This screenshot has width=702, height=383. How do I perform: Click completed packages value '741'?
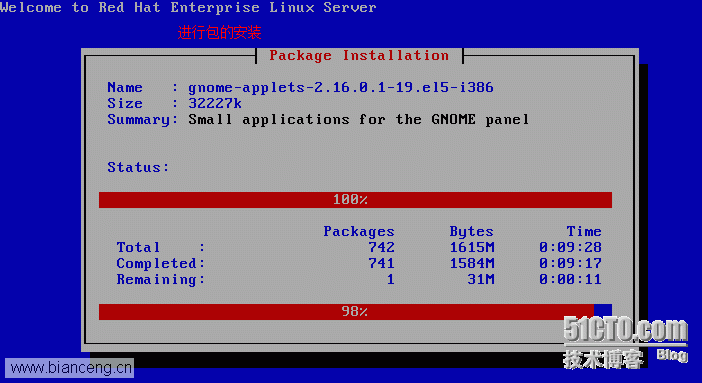(x=381, y=263)
